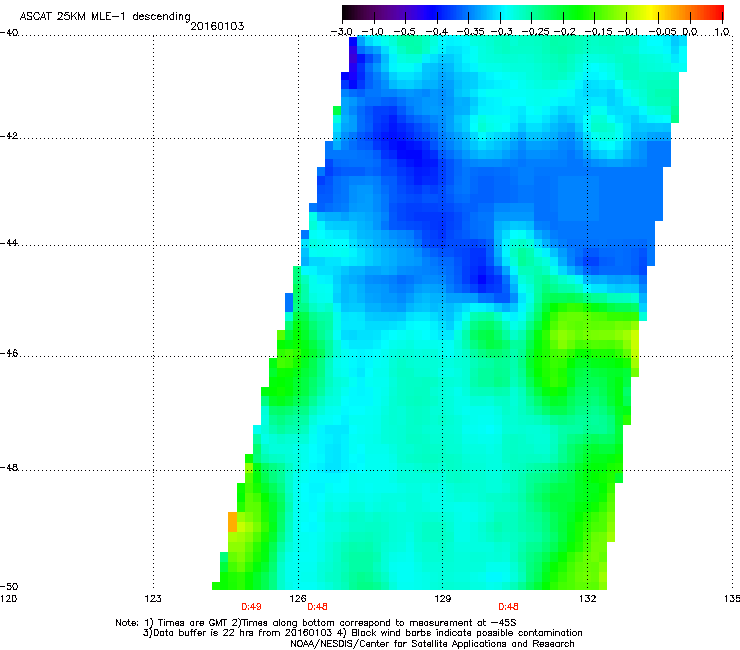Click the -40 latitude axis label

[8, 33]
